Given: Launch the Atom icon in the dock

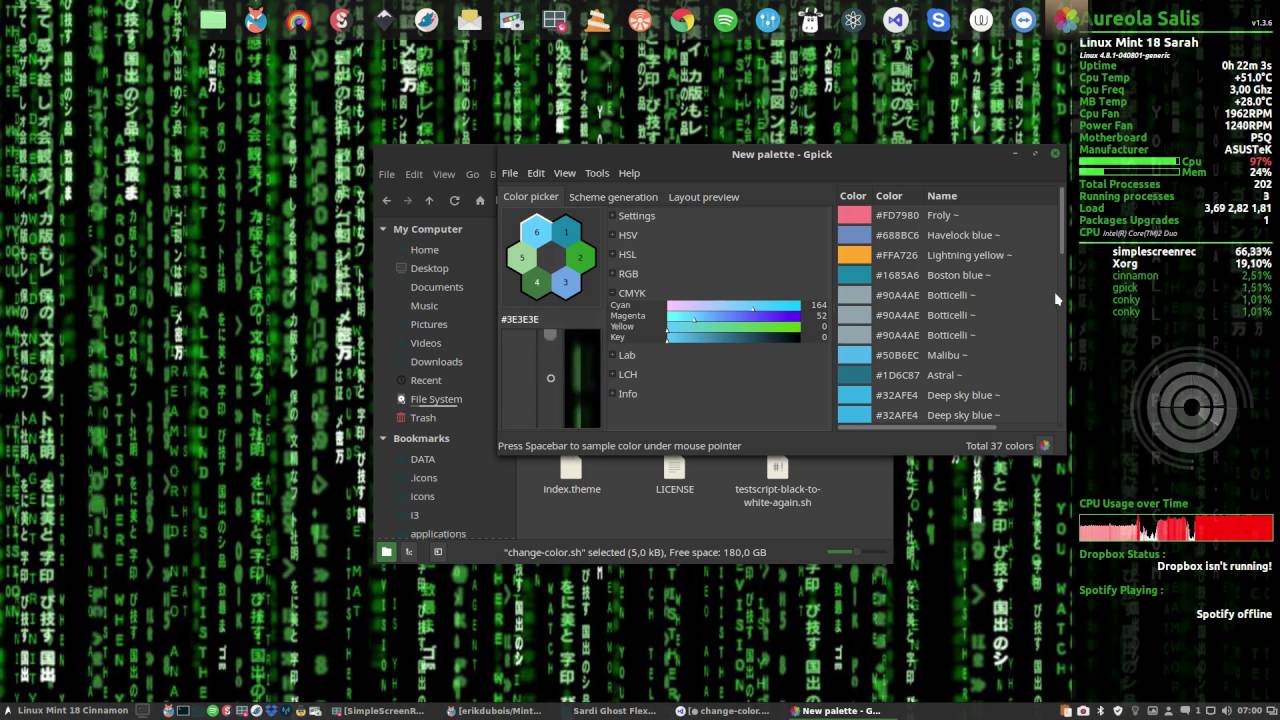Looking at the screenshot, I should coord(853,20).
